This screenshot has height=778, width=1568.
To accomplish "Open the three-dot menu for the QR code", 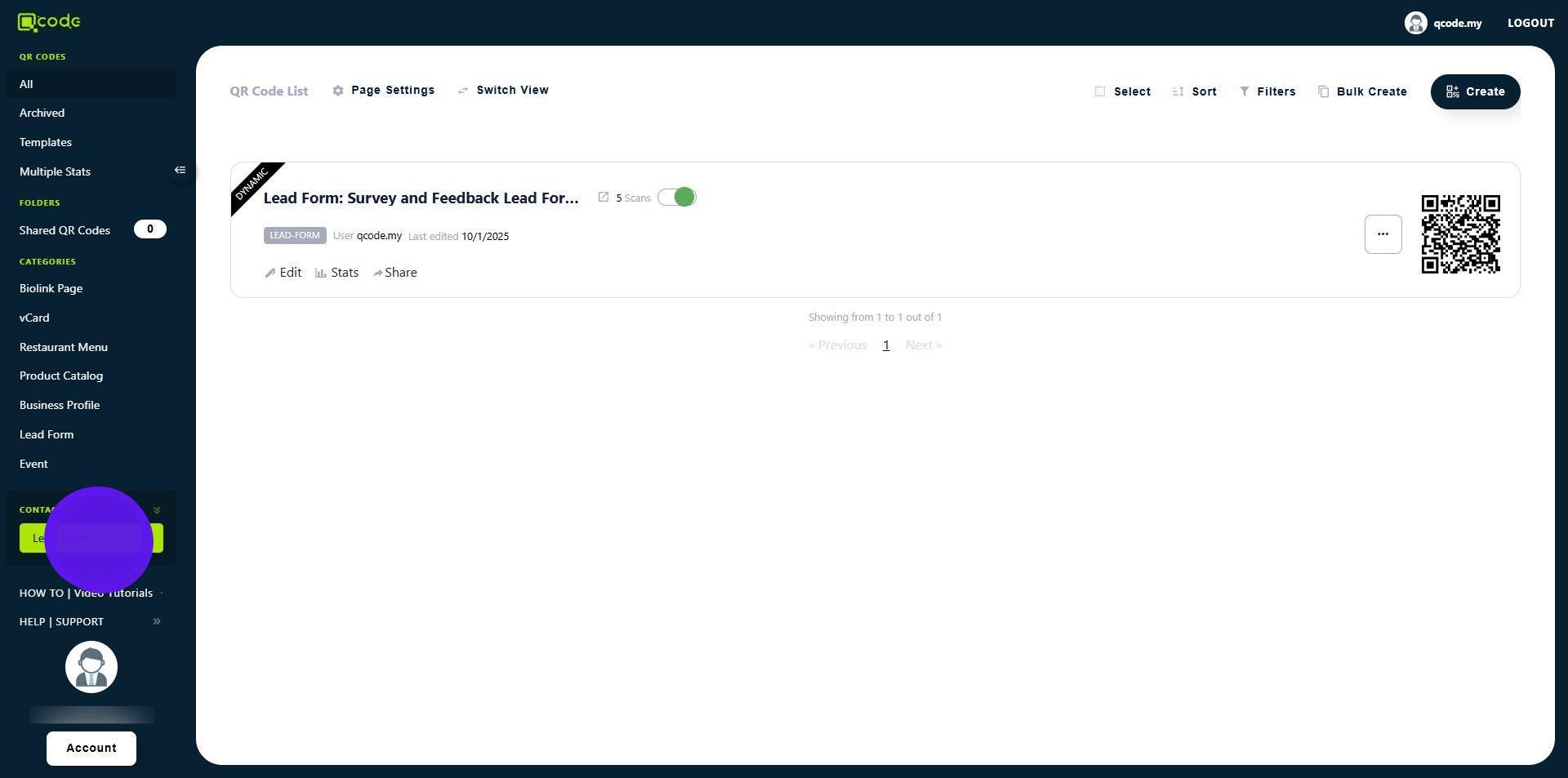I will coord(1383,234).
